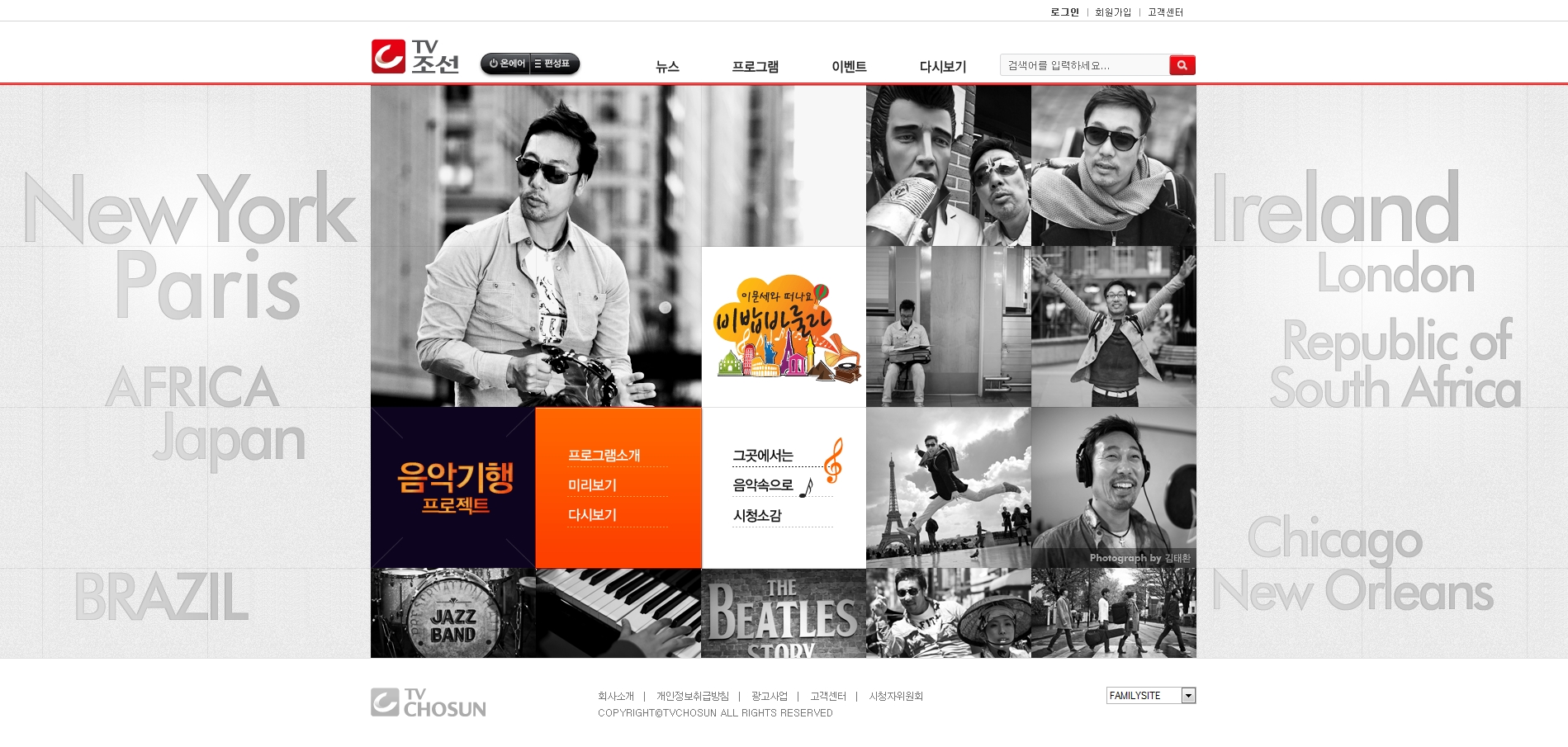Click the TV Chosun logo in header
Screen dimensions: 1568x747
click(x=415, y=57)
